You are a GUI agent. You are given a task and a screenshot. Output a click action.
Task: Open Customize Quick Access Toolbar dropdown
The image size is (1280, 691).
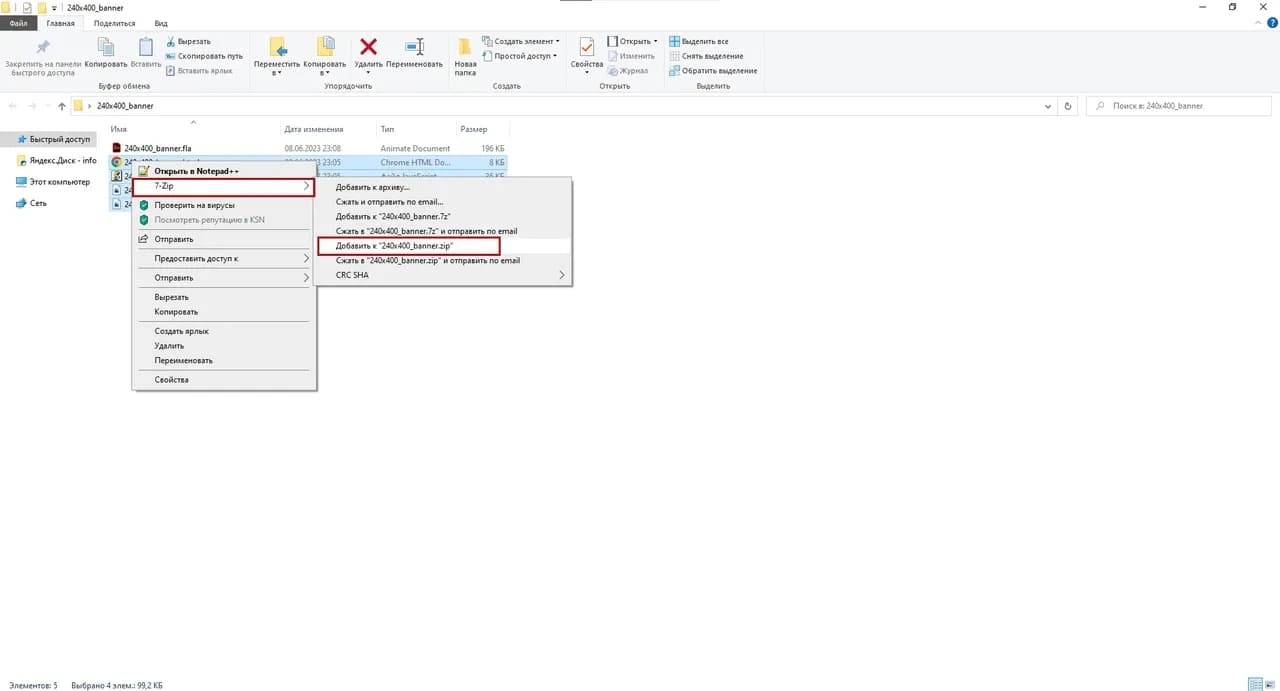(x=54, y=8)
